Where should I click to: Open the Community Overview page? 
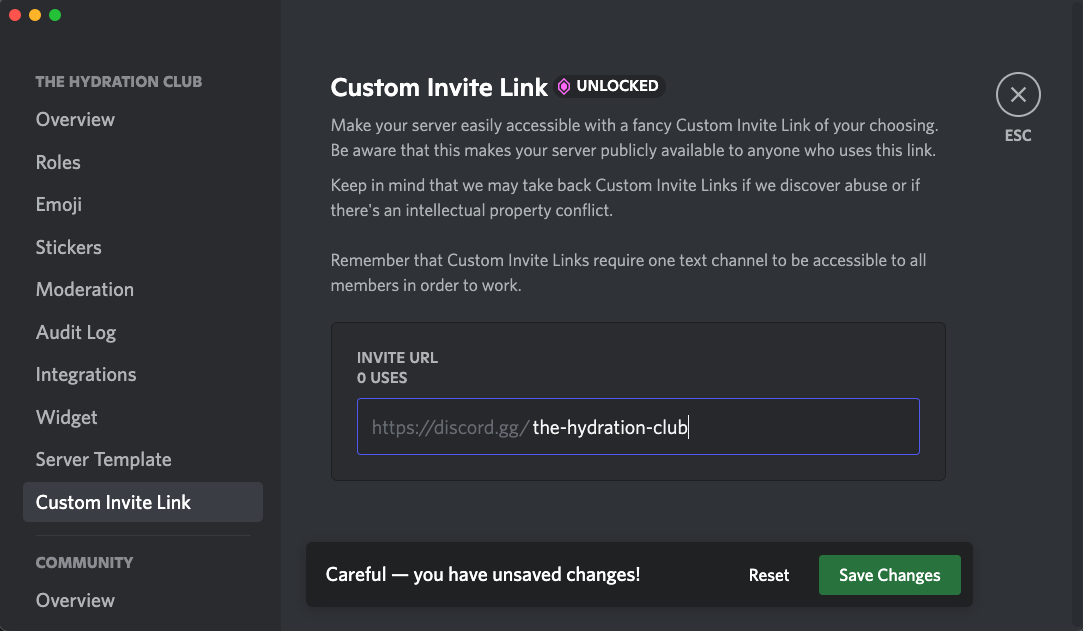[x=75, y=600]
